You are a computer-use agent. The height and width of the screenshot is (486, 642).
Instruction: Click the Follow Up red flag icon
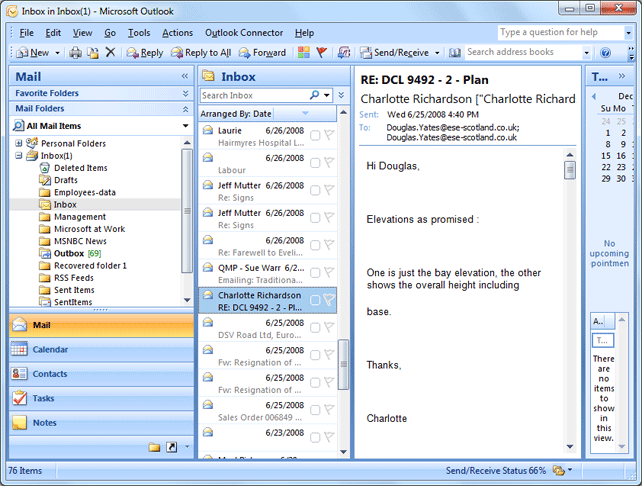click(x=322, y=52)
